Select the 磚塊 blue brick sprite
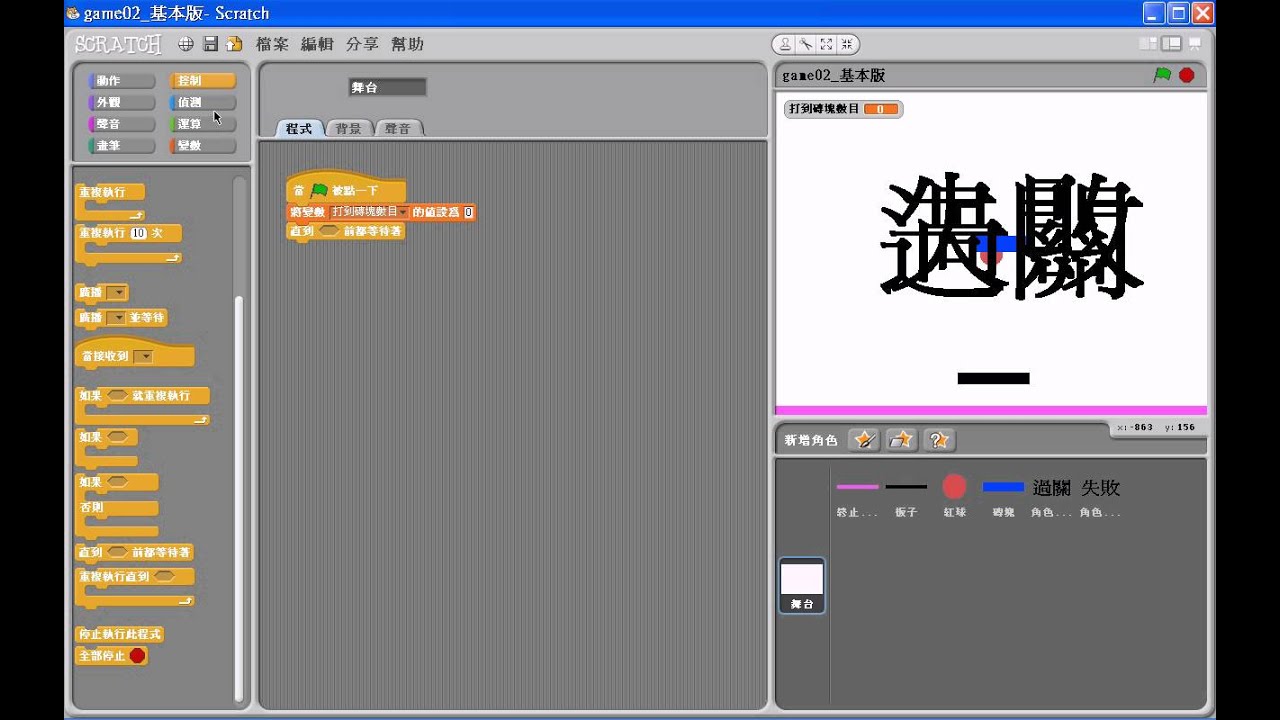This screenshot has height=720, width=1280. [1003, 496]
